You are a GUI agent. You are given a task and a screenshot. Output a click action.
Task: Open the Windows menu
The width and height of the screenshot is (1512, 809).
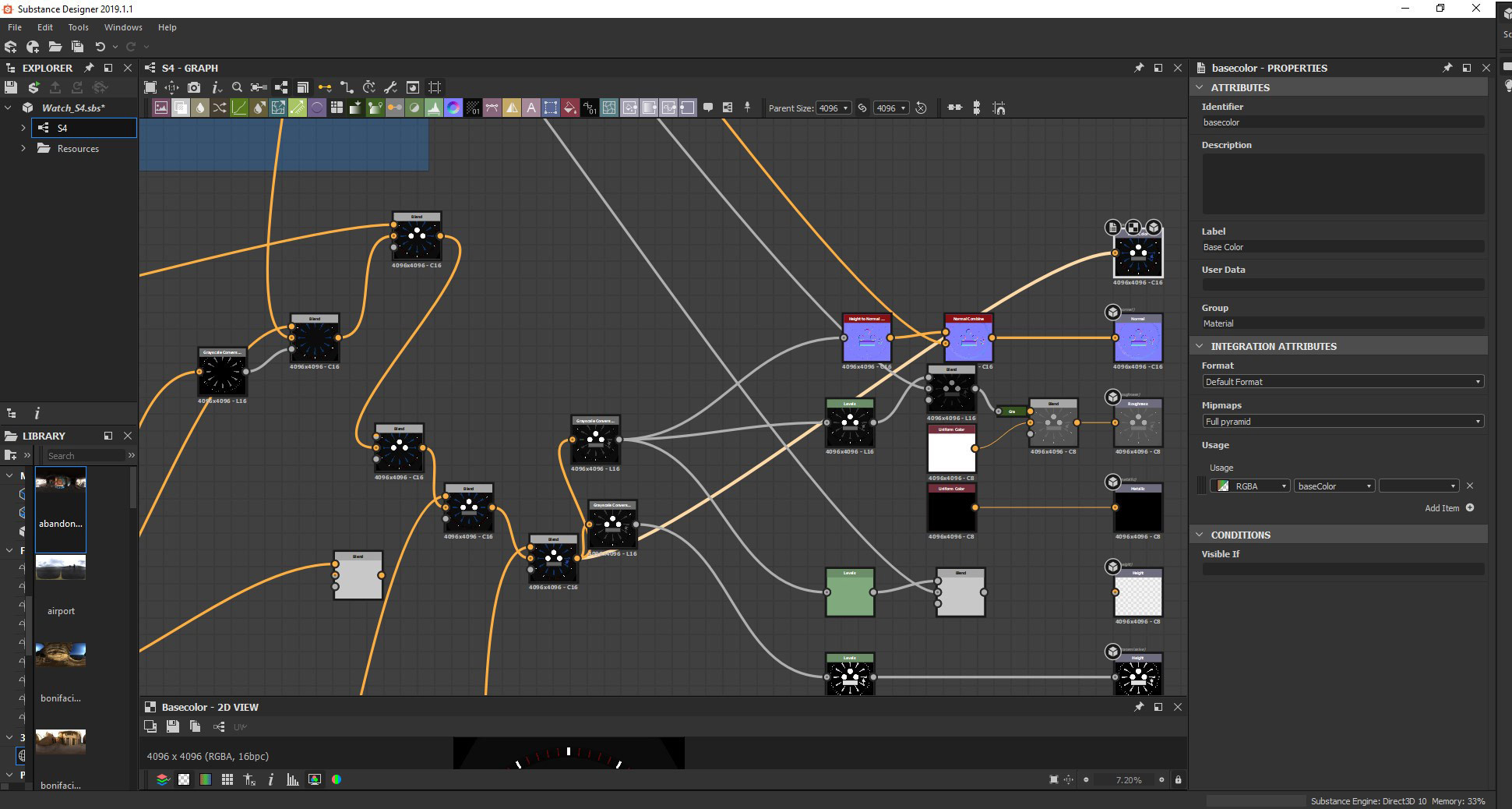tap(123, 27)
